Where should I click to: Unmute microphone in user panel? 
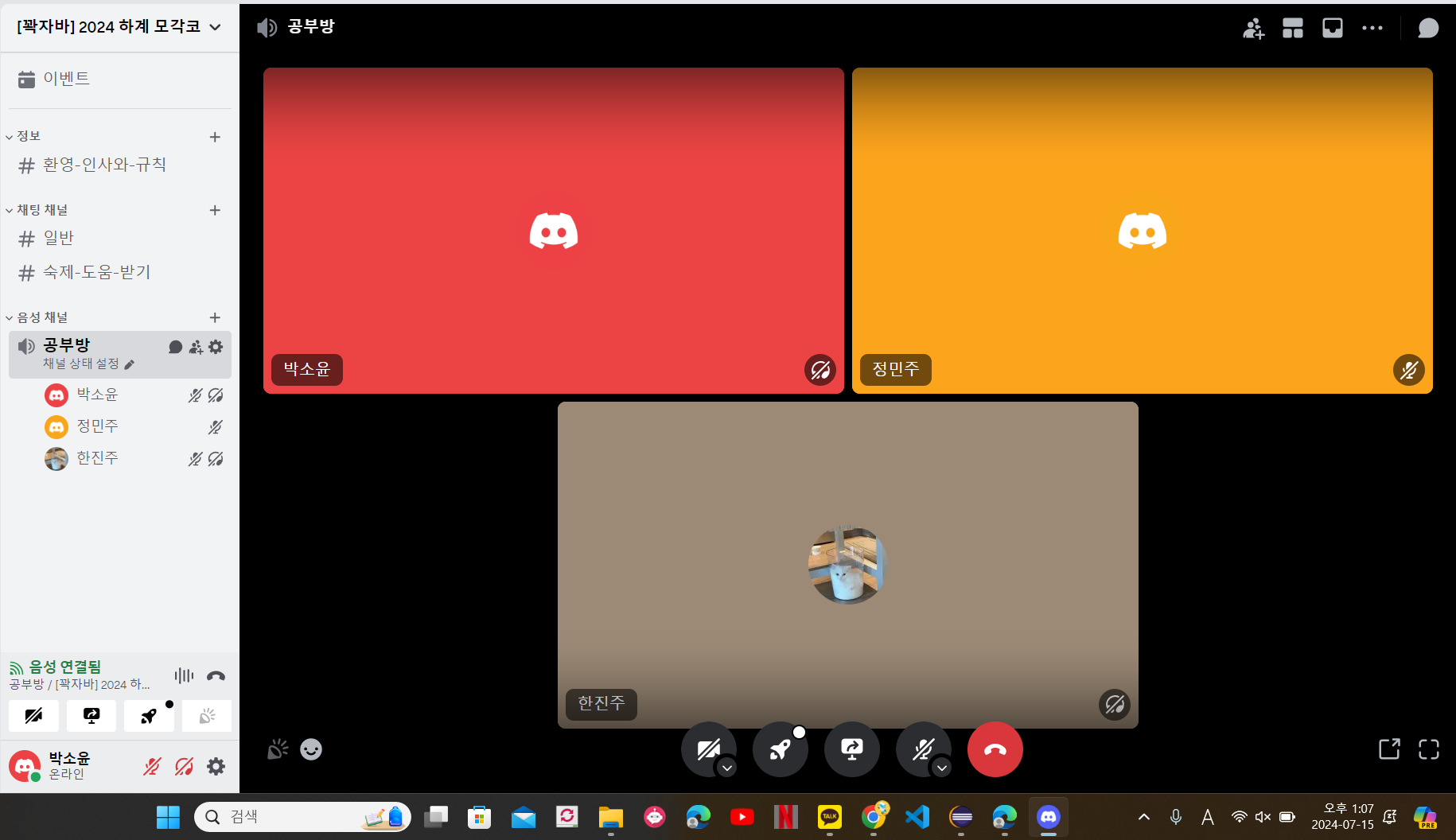coord(152,766)
